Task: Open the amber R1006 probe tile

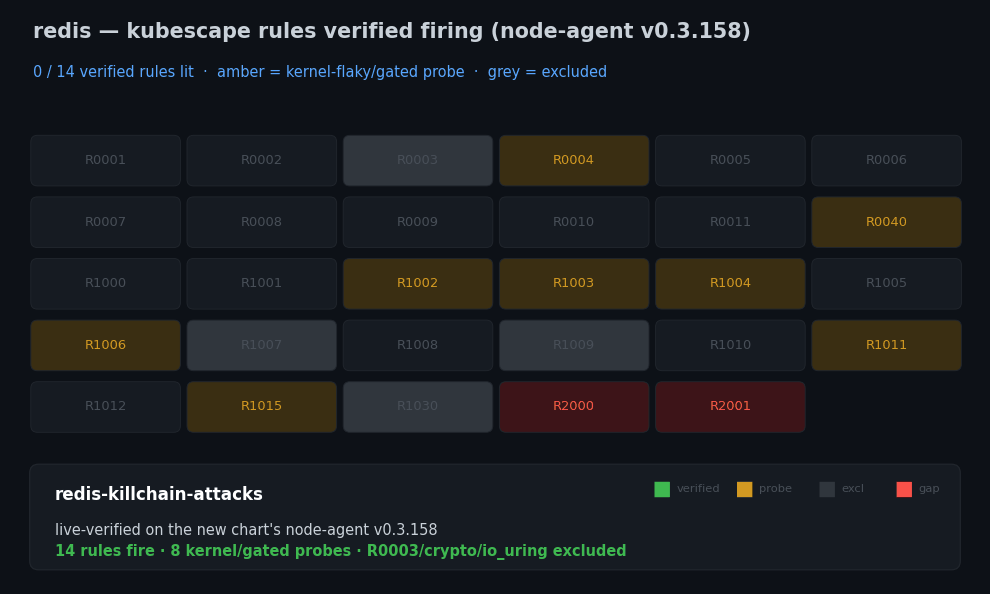Action: (x=105, y=345)
